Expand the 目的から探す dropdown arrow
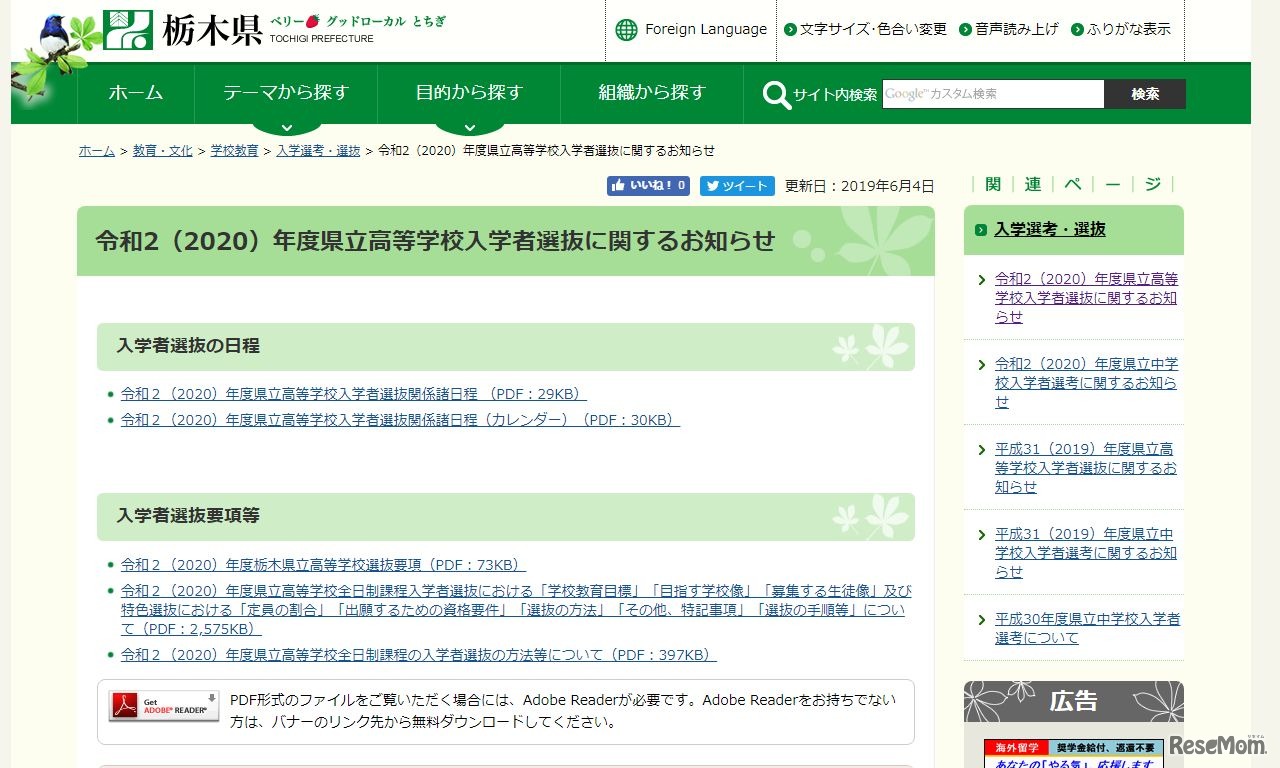Screen dimensions: 1280x768 [469, 125]
